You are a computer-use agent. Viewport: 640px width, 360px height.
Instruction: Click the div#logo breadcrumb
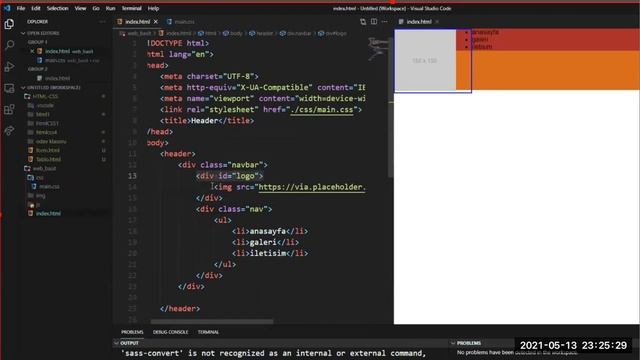click(x=336, y=33)
